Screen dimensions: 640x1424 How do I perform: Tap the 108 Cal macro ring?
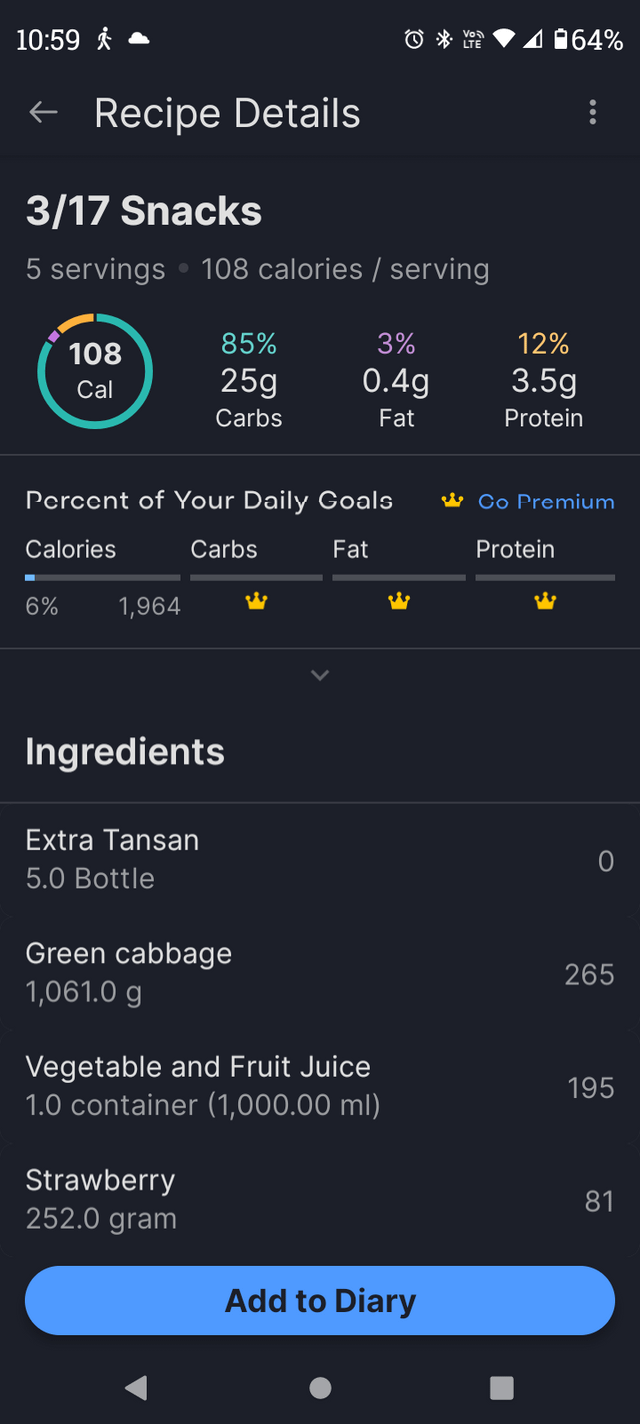point(95,371)
